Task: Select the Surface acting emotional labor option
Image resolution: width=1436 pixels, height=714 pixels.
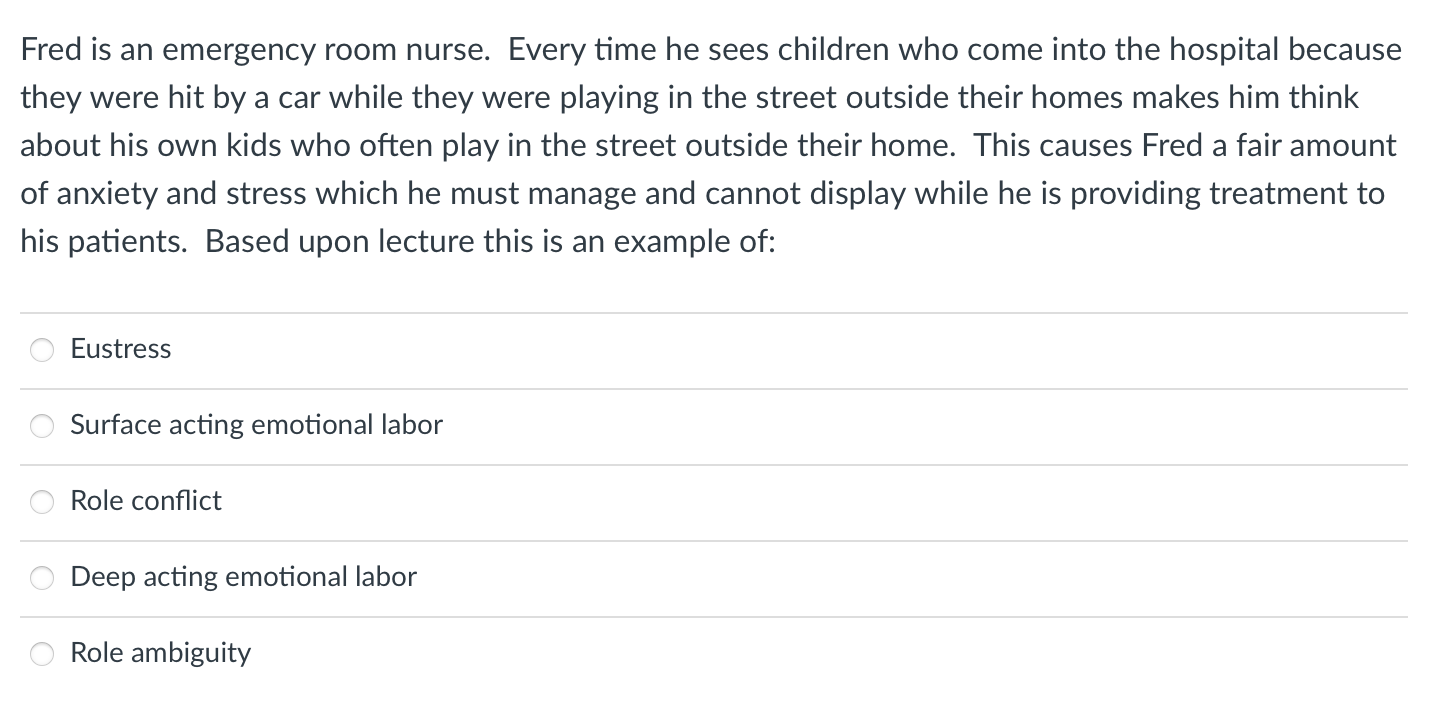Action: tap(42, 426)
